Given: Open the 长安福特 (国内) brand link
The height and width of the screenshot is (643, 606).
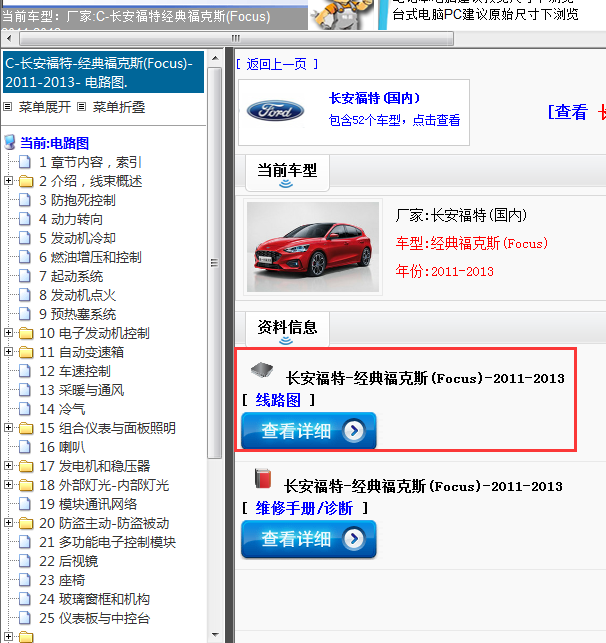Looking at the screenshot, I should (374, 98).
